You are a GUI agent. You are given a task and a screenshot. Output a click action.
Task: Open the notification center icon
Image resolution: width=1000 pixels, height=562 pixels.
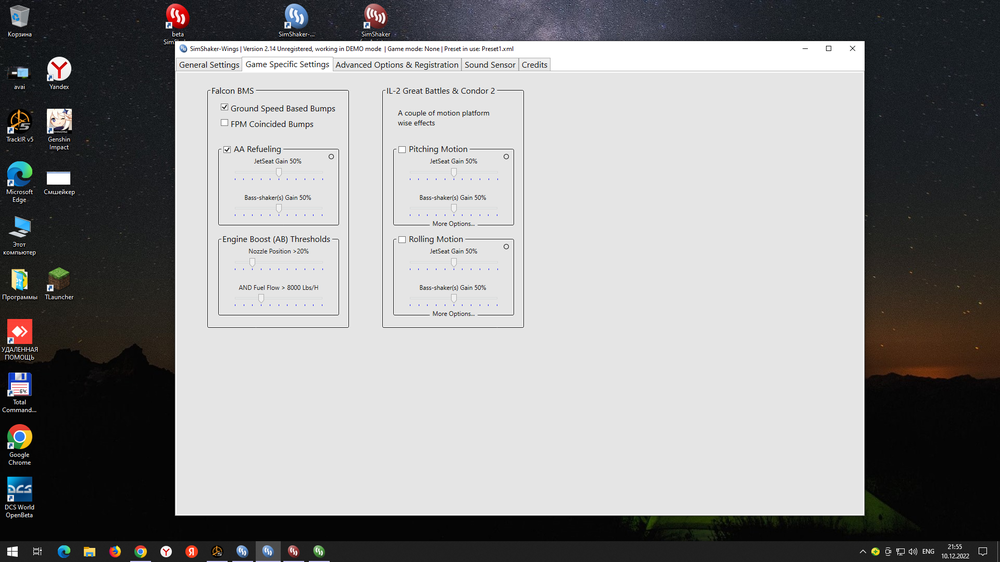click(x=983, y=551)
